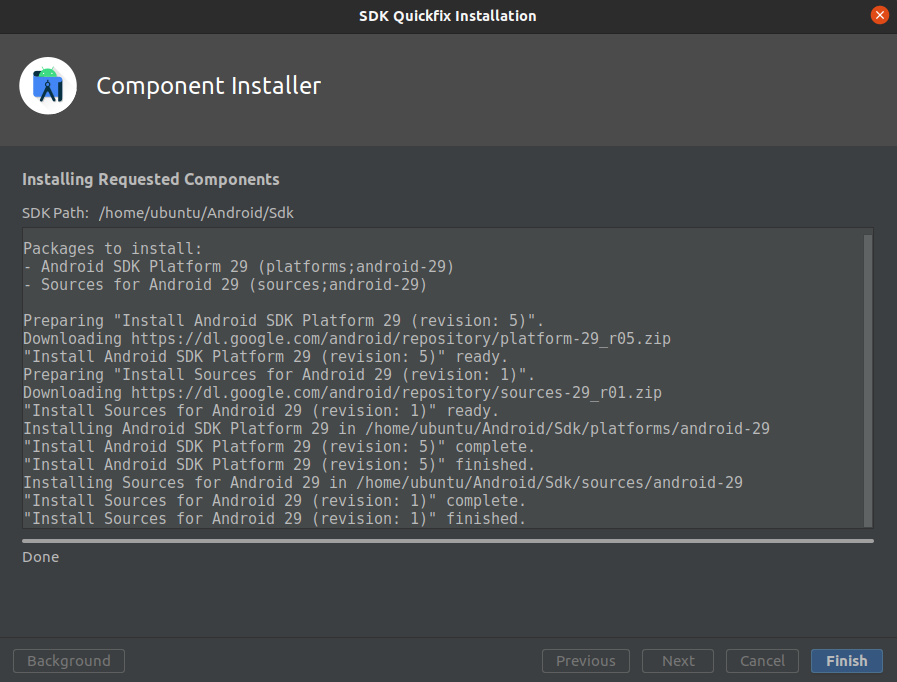Image resolution: width=897 pixels, height=682 pixels.
Task: Click the 'Installing Requested Components' heading
Action: pyautogui.click(x=150, y=180)
